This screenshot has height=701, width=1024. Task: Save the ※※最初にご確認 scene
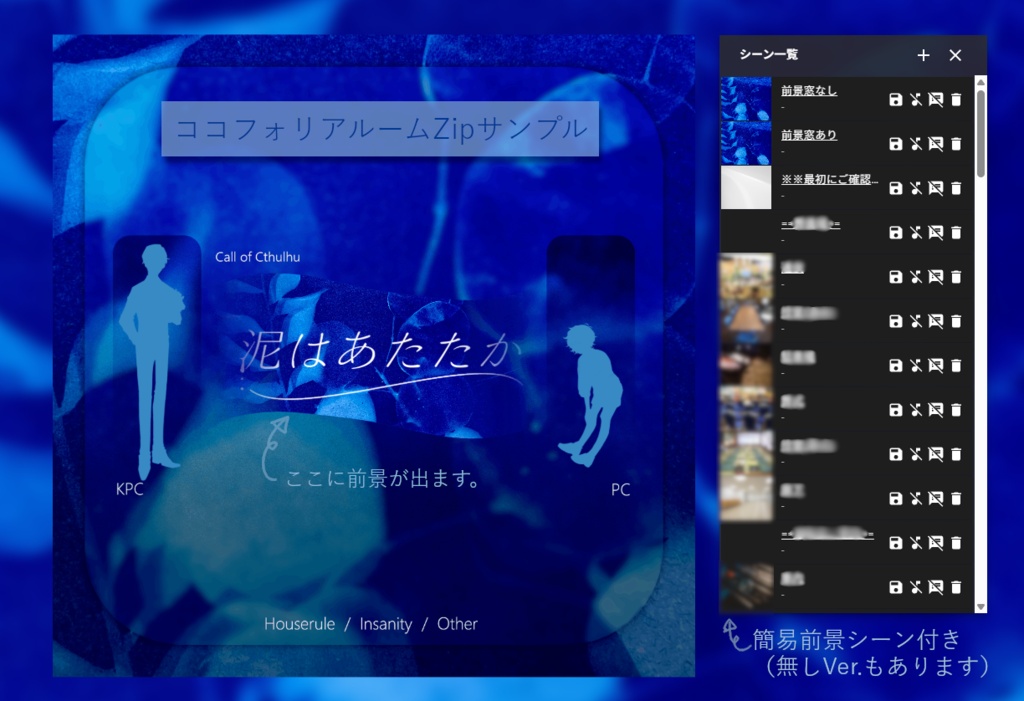(895, 188)
